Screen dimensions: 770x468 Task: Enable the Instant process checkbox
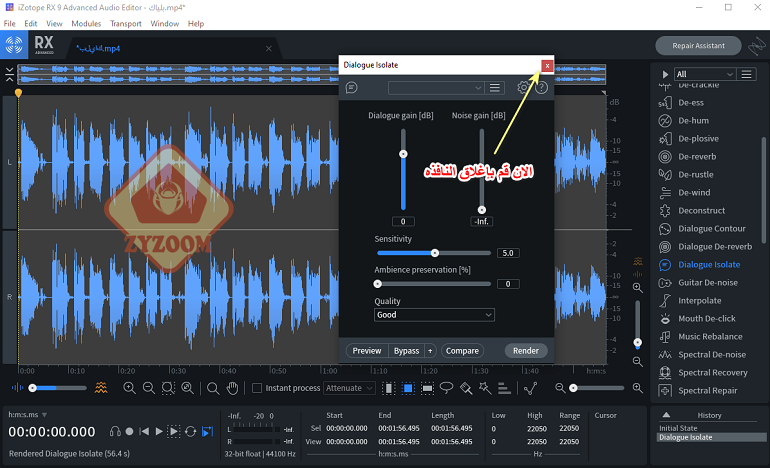[x=256, y=388]
